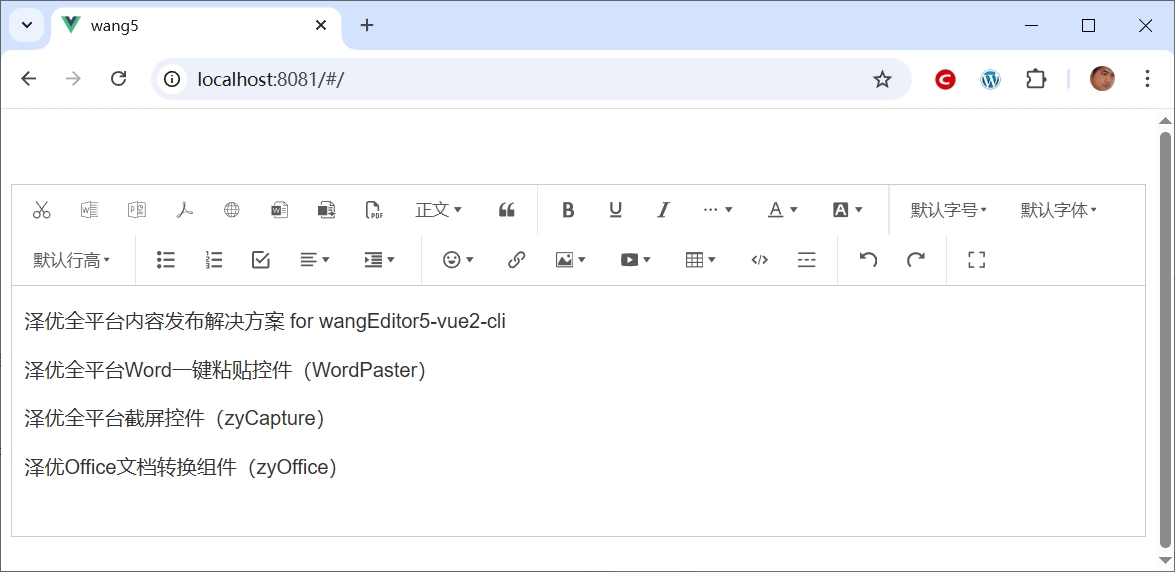Reload the page with browser refresh button

point(118,79)
